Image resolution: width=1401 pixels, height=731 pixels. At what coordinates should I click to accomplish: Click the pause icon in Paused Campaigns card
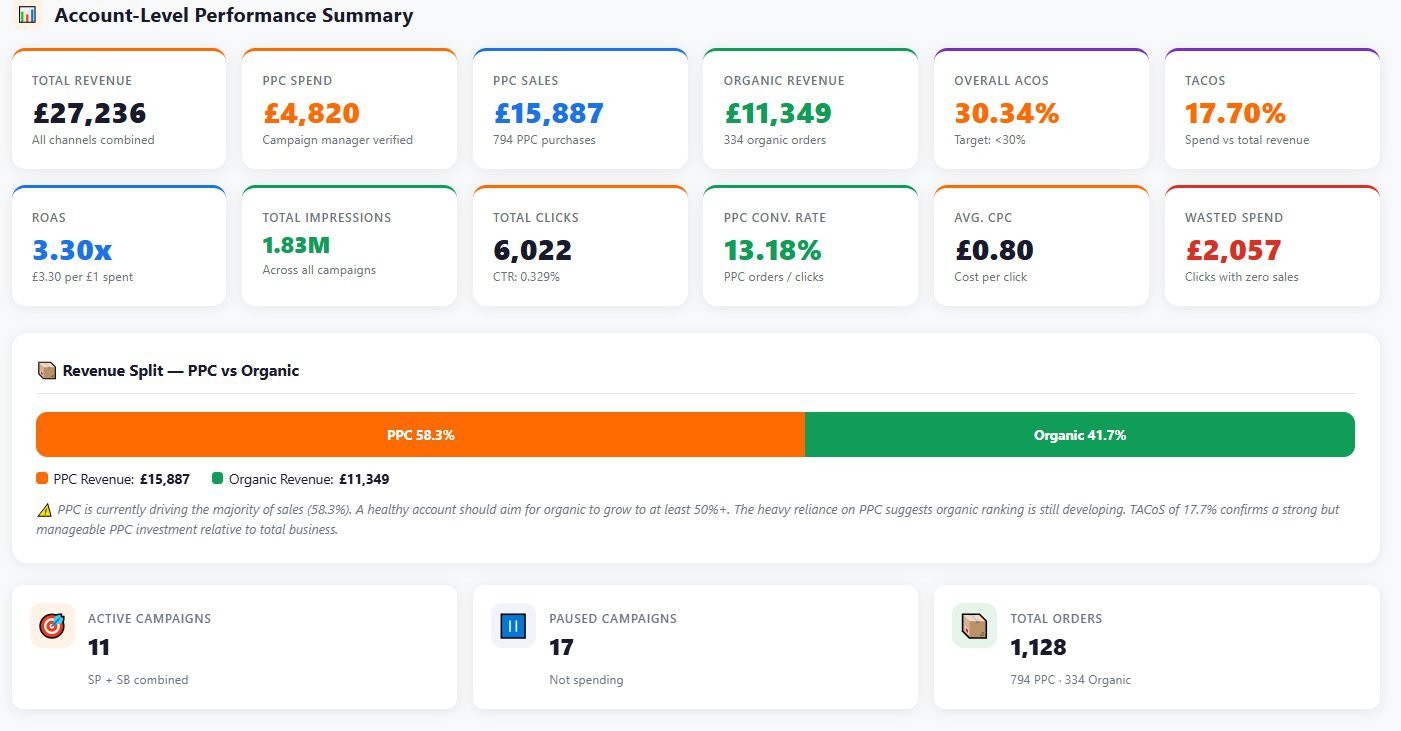pos(513,626)
